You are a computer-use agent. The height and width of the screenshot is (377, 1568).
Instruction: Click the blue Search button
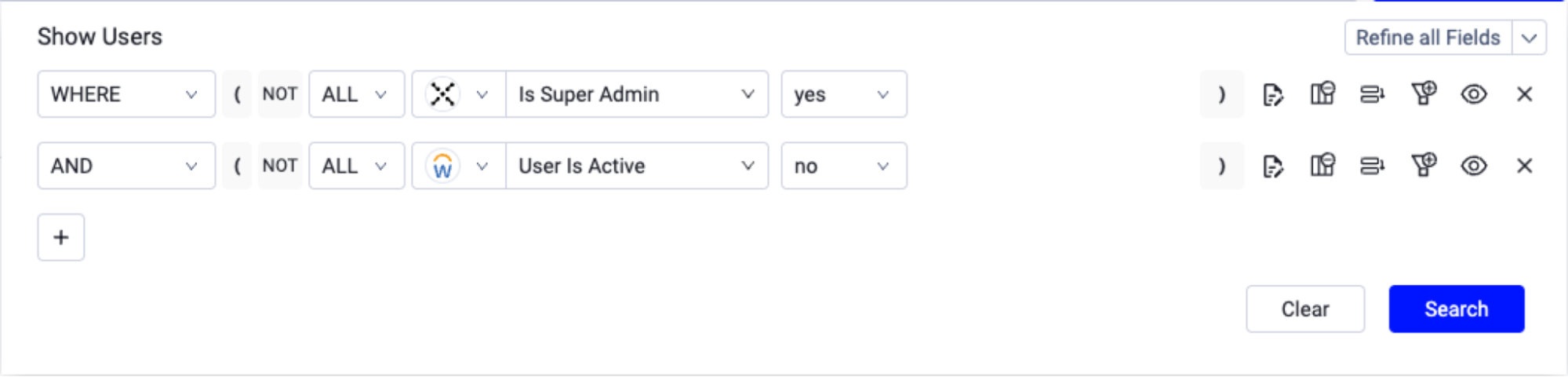pyautogui.click(x=1457, y=309)
